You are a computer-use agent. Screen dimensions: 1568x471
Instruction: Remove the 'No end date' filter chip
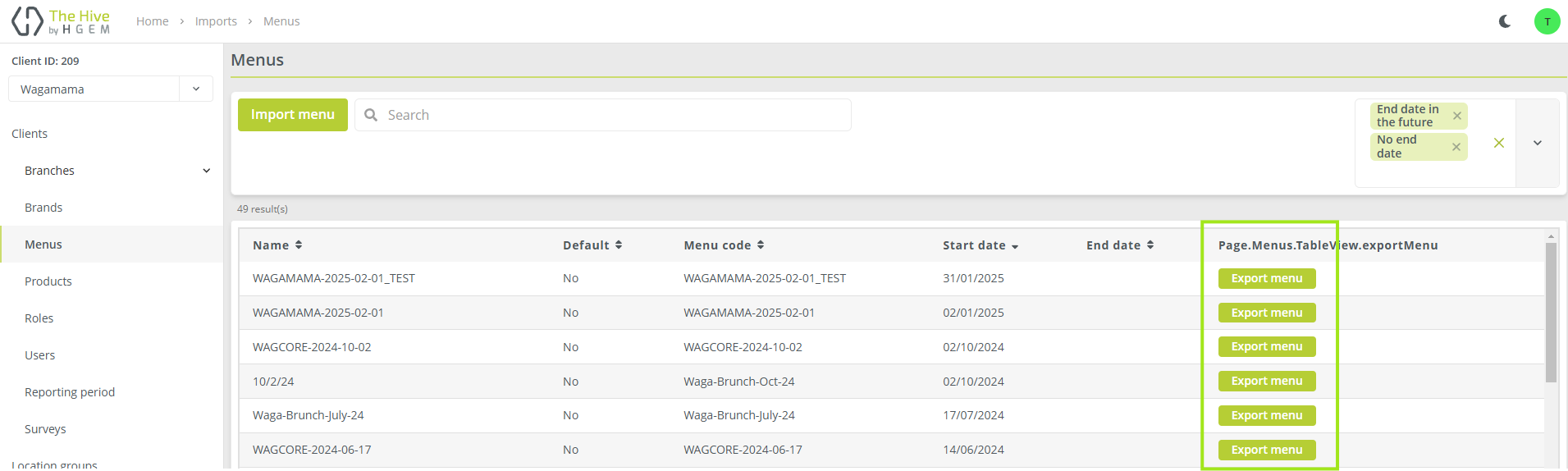[1456, 147]
